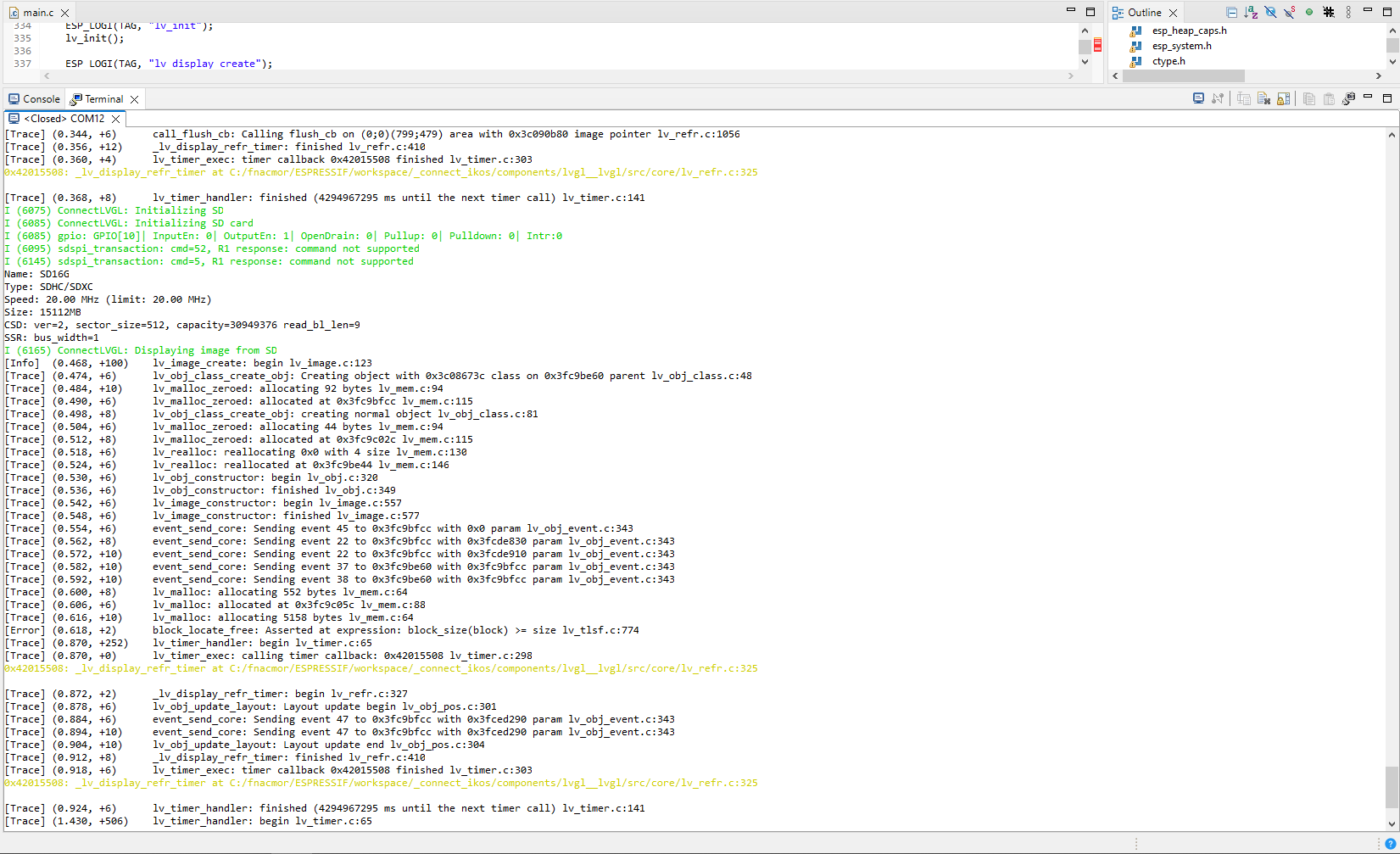The image size is (1400, 854).
Task: Toggle hide inactive elements in Outline
Action: click(x=1329, y=12)
